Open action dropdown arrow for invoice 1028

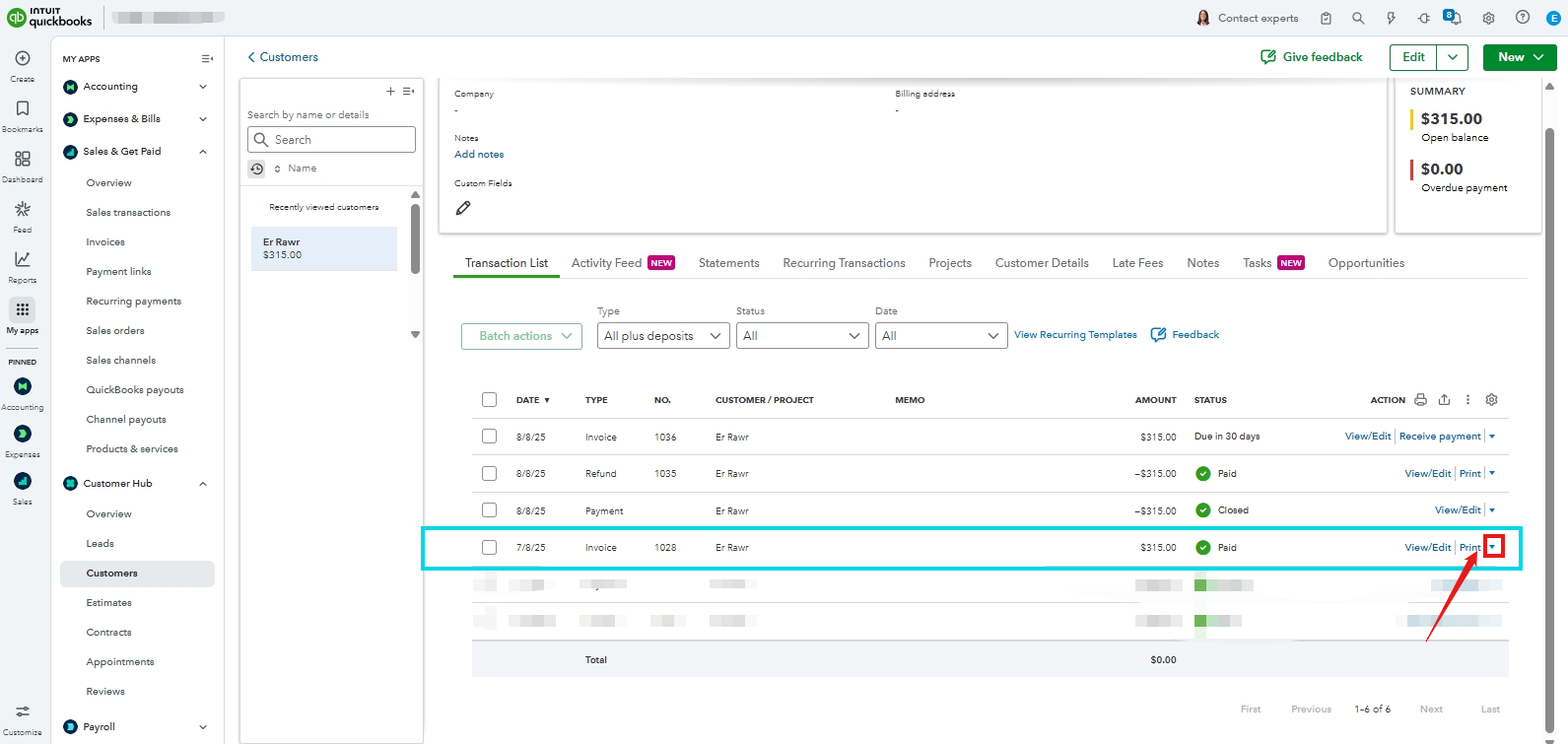click(x=1493, y=547)
